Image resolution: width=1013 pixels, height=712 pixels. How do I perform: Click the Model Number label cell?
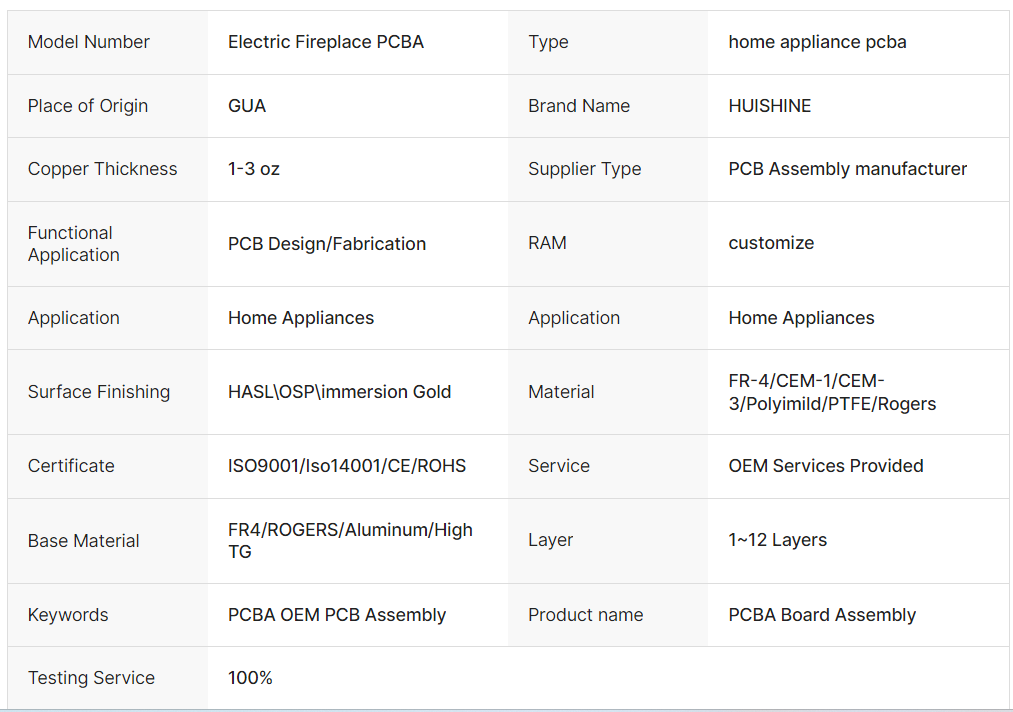[x=89, y=42]
